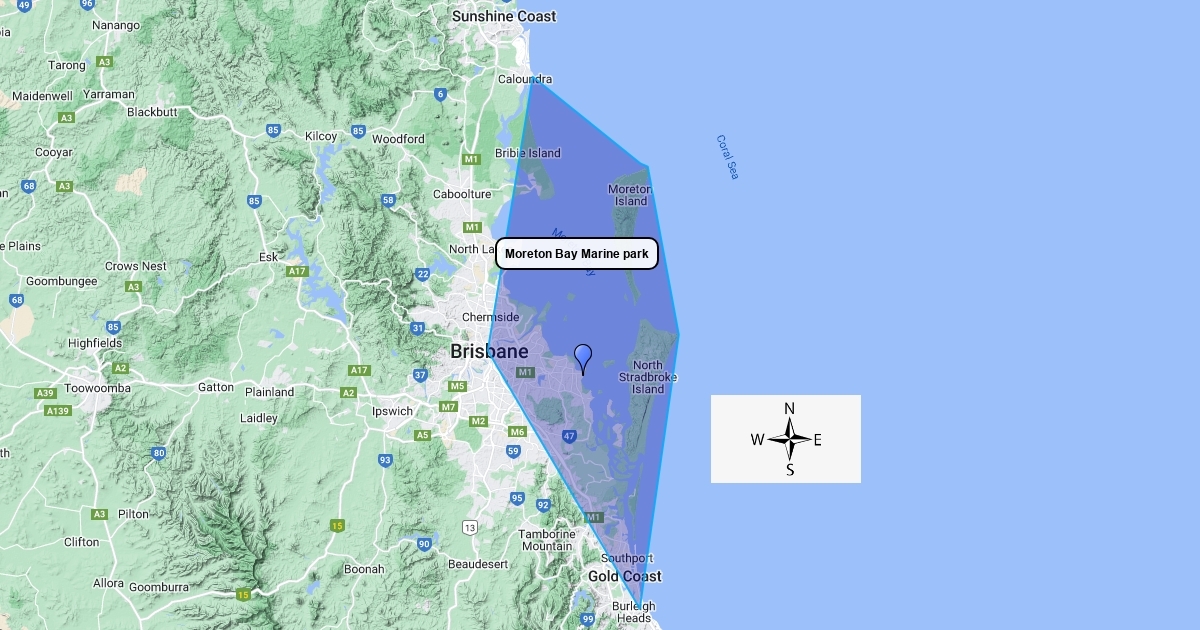The image size is (1200, 630).
Task: Click the Beaudesert label
Action: [477, 564]
